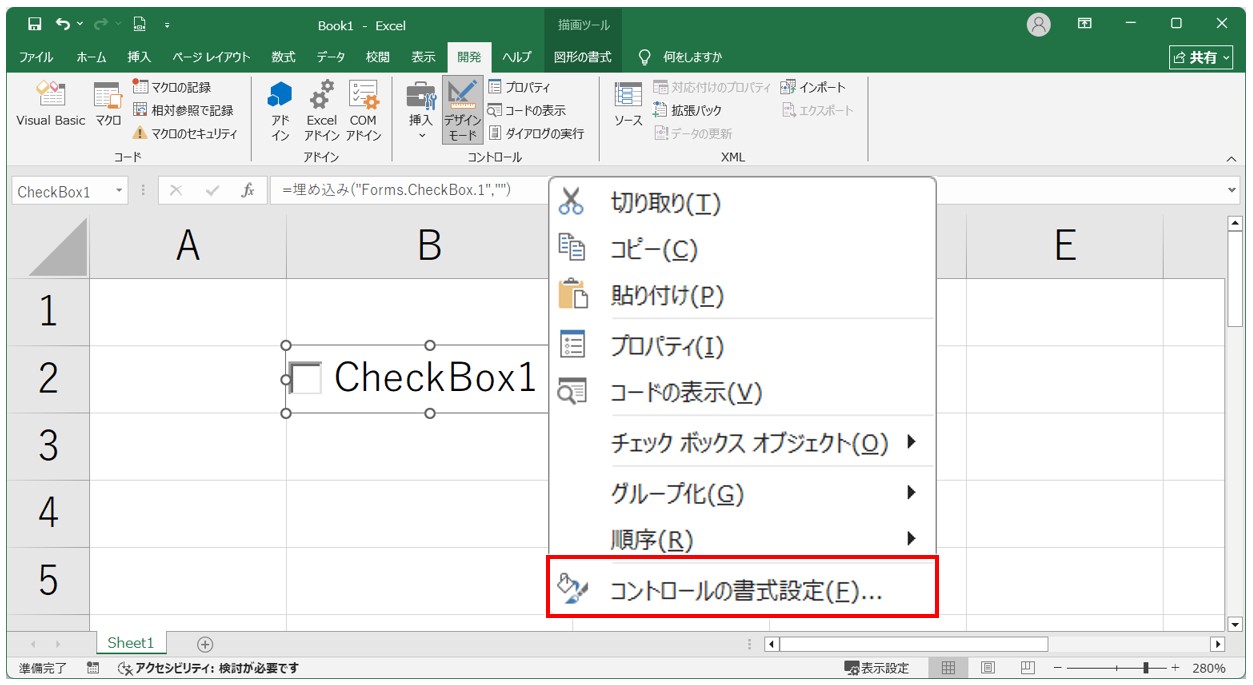This screenshot has height=685, width=1253.
Task: Open the ヘルプ tab
Action: point(516,57)
